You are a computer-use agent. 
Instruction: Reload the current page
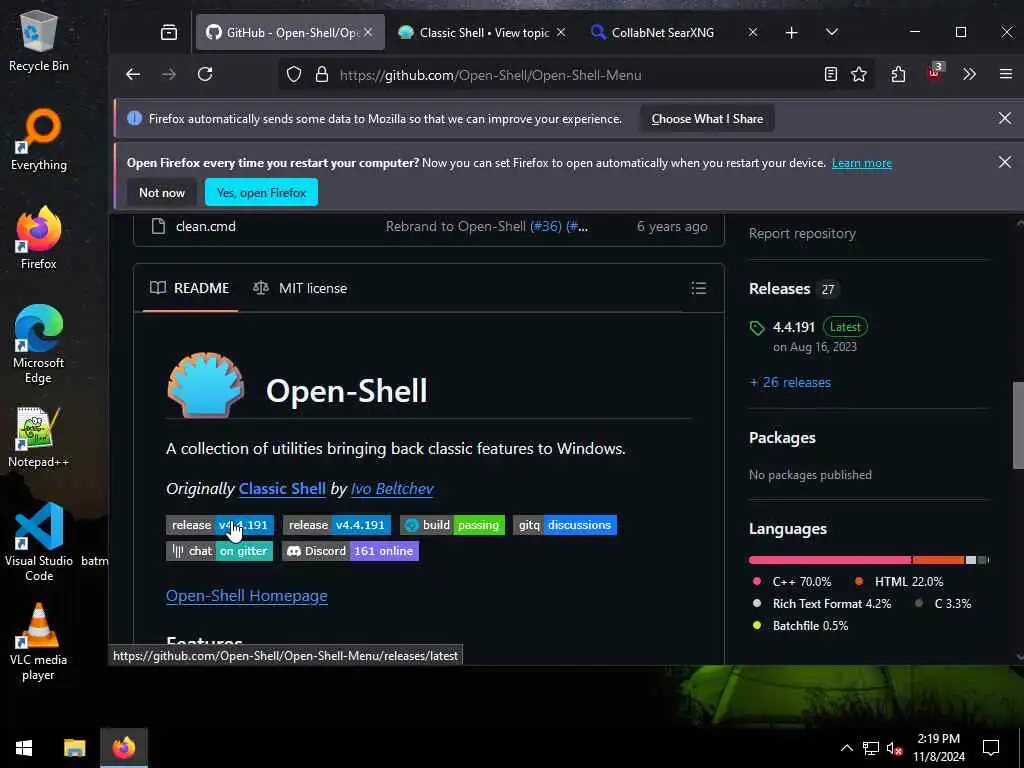point(205,74)
